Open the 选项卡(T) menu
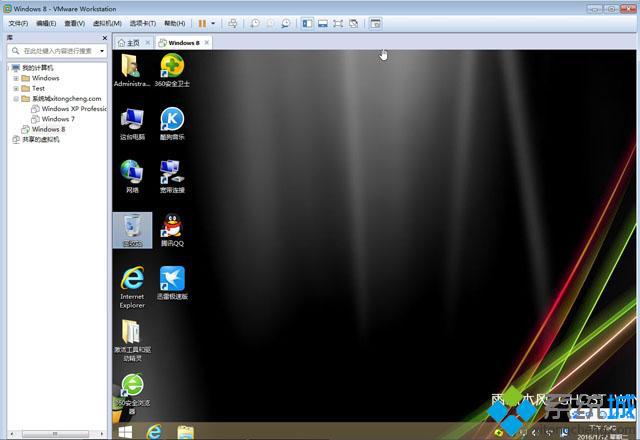Viewport: 640px width, 440px height. (x=143, y=24)
